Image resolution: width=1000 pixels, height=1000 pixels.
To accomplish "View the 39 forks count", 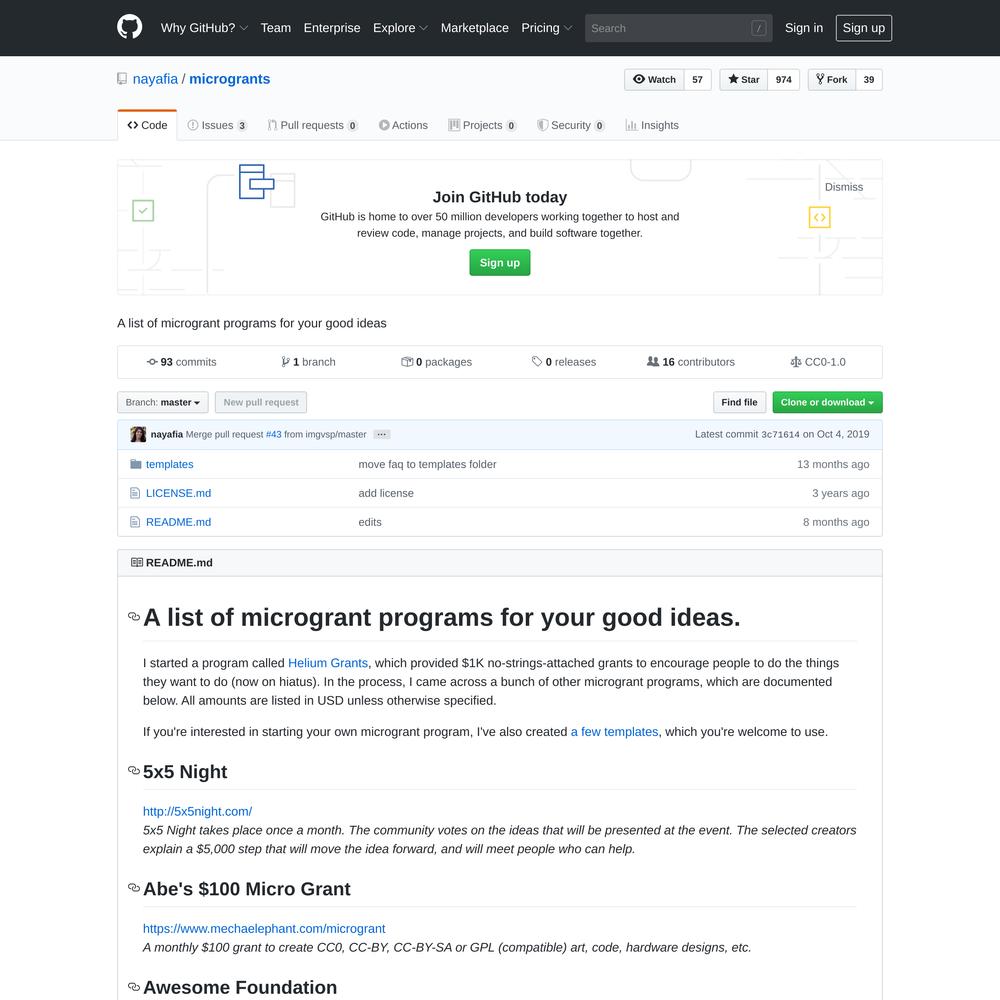I will [869, 80].
